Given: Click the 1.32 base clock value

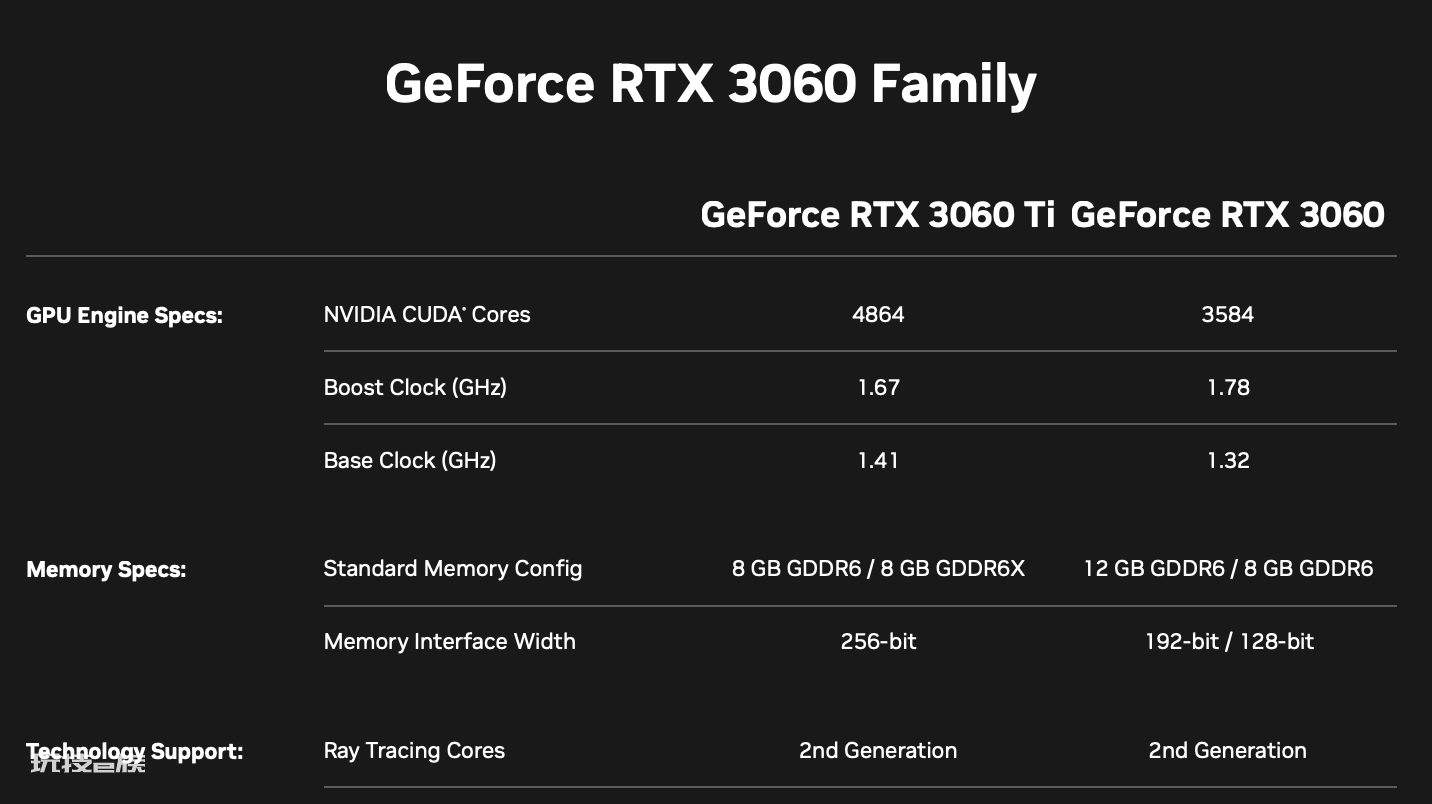Looking at the screenshot, I should click(x=1228, y=460).
